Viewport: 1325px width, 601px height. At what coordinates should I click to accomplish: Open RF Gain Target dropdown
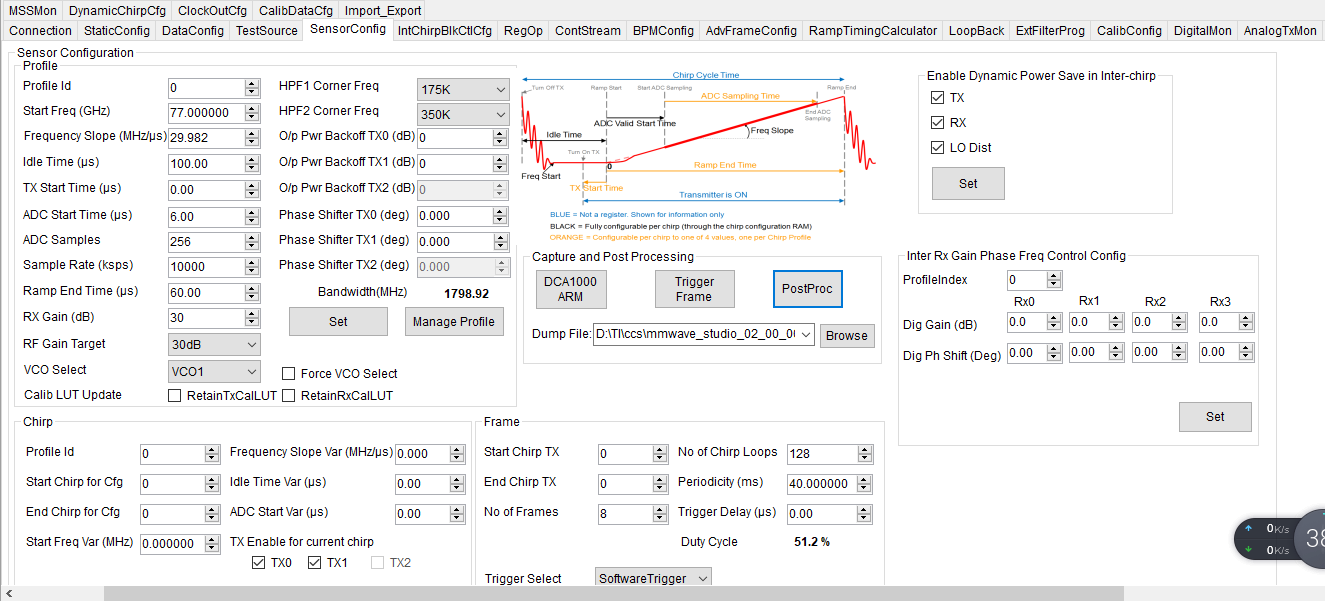(214, 344)
